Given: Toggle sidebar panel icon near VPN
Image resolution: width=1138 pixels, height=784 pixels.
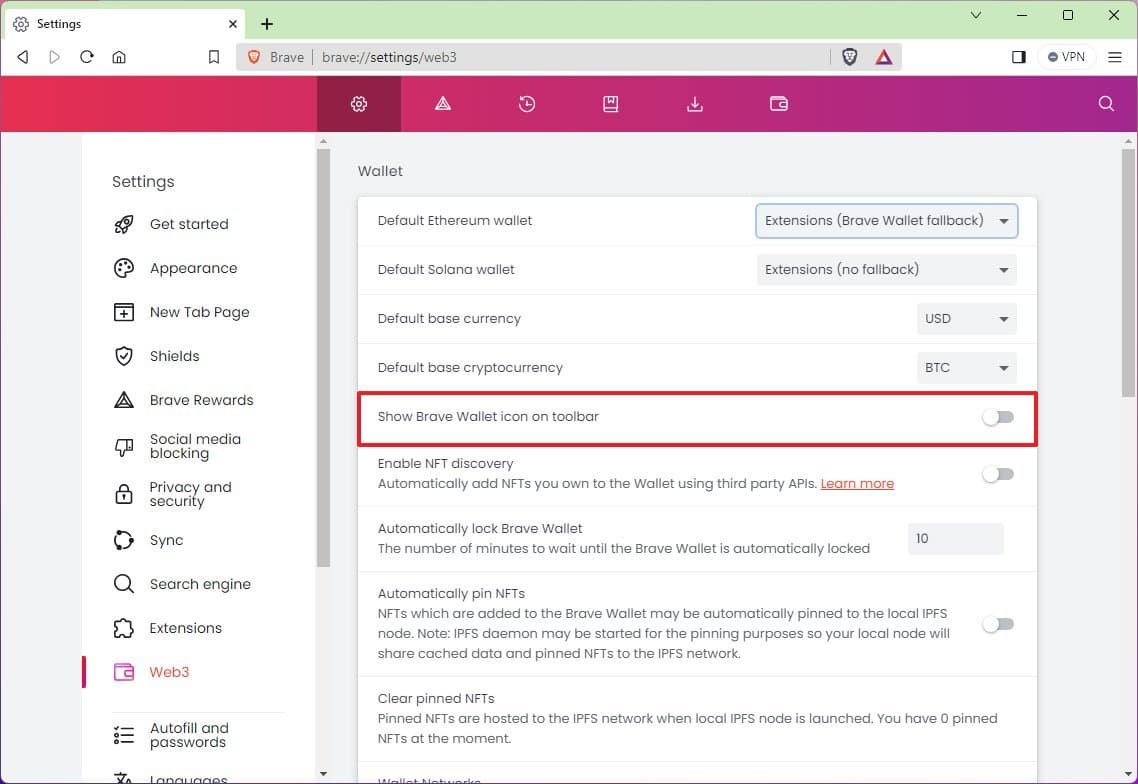Looking at the screenshot, I should (1018, 57).
